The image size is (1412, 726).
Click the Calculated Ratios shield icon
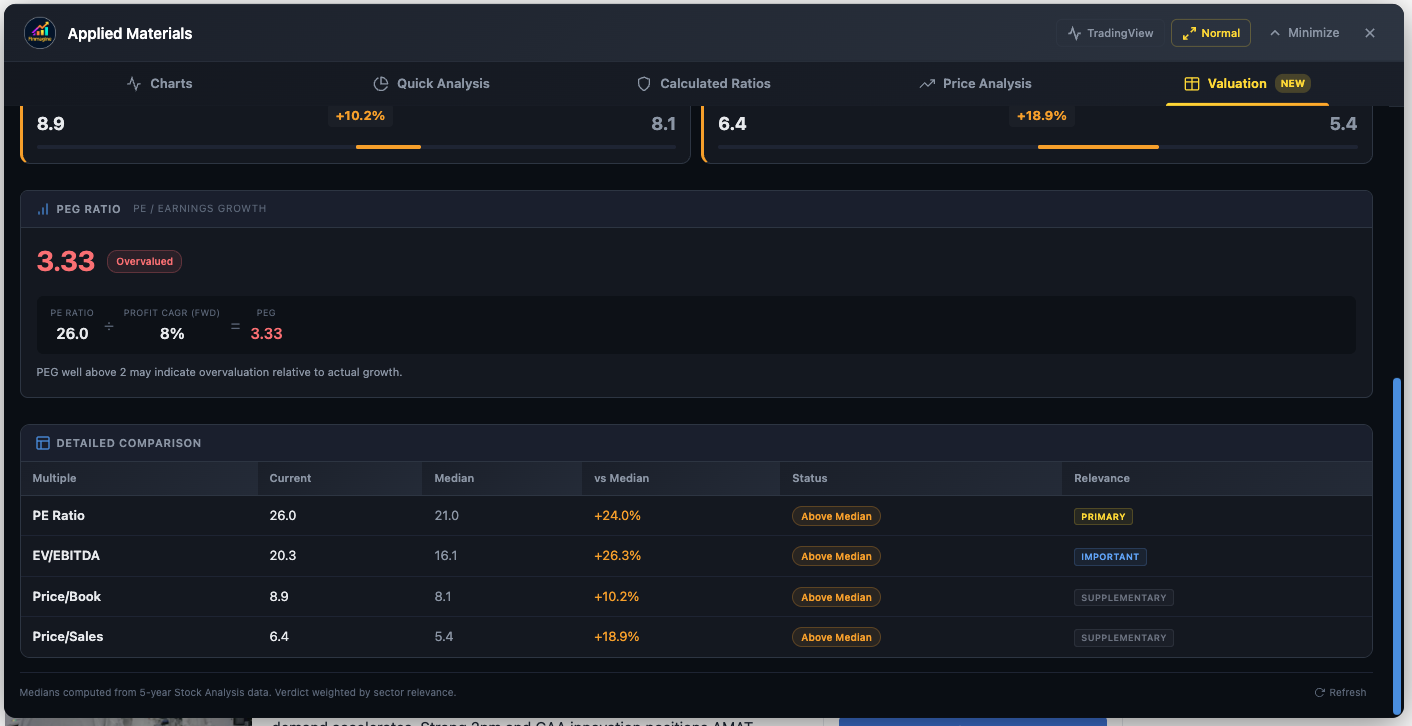click(643, 83)
